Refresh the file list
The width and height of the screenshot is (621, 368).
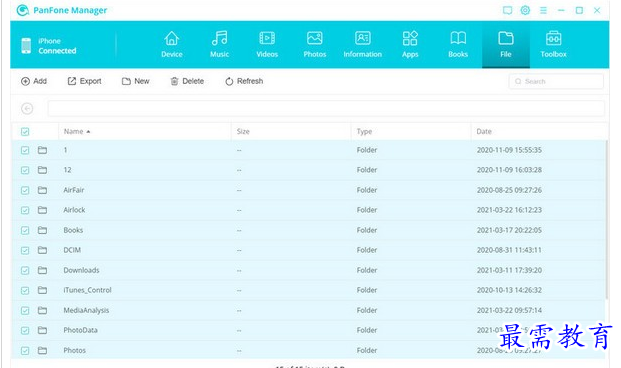244,81
